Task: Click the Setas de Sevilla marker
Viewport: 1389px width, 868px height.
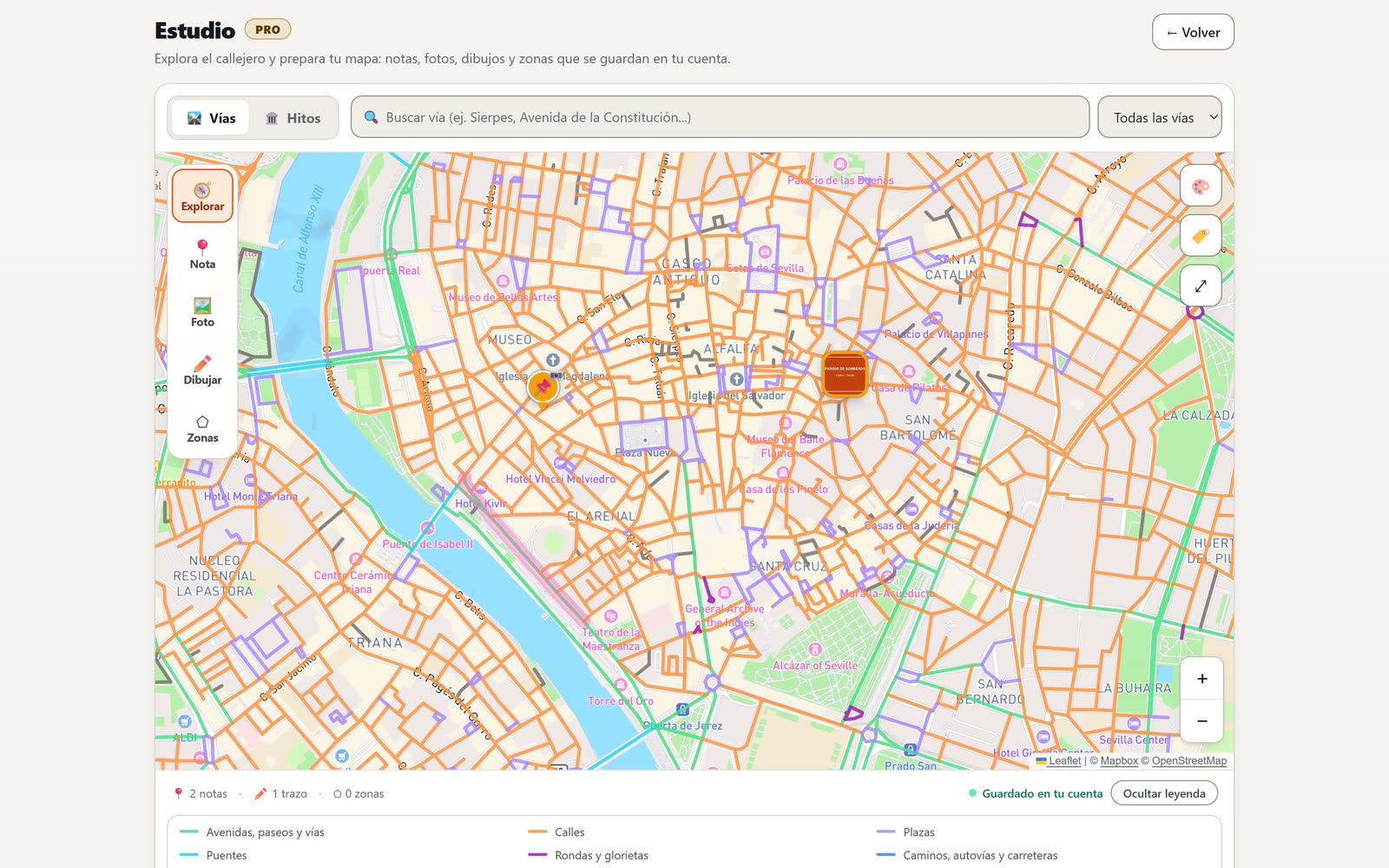Action: coord(765,252)
